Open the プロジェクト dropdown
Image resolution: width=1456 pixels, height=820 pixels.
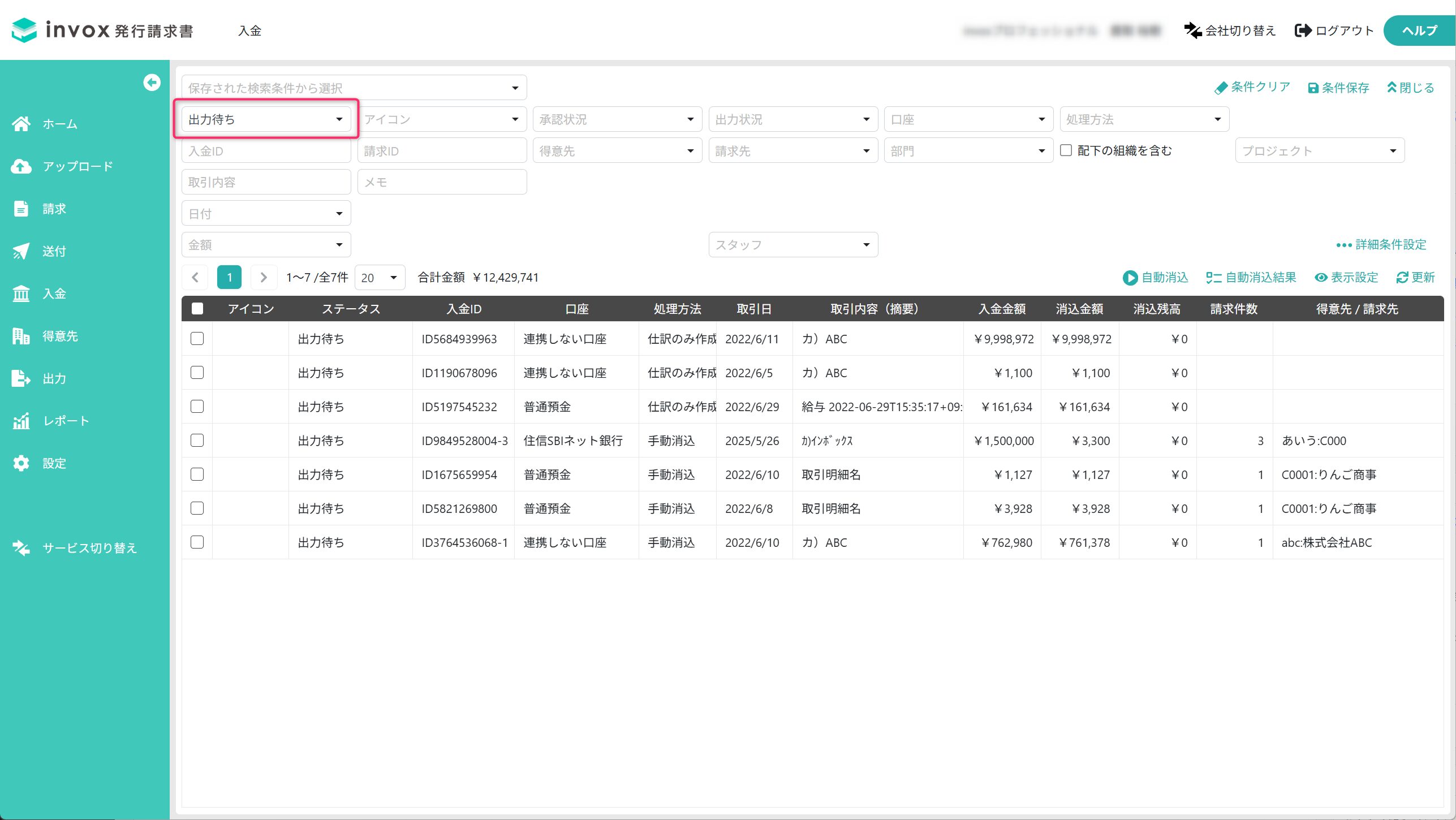[1320, 151]
